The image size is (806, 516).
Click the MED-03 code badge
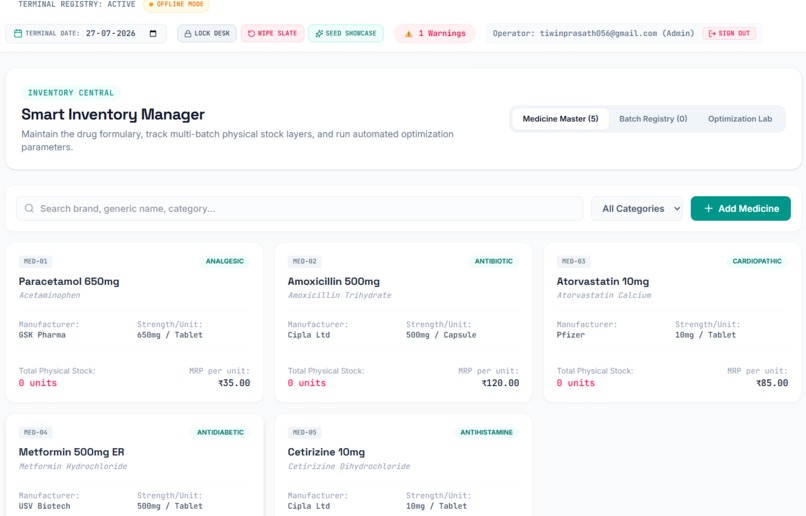573,261
